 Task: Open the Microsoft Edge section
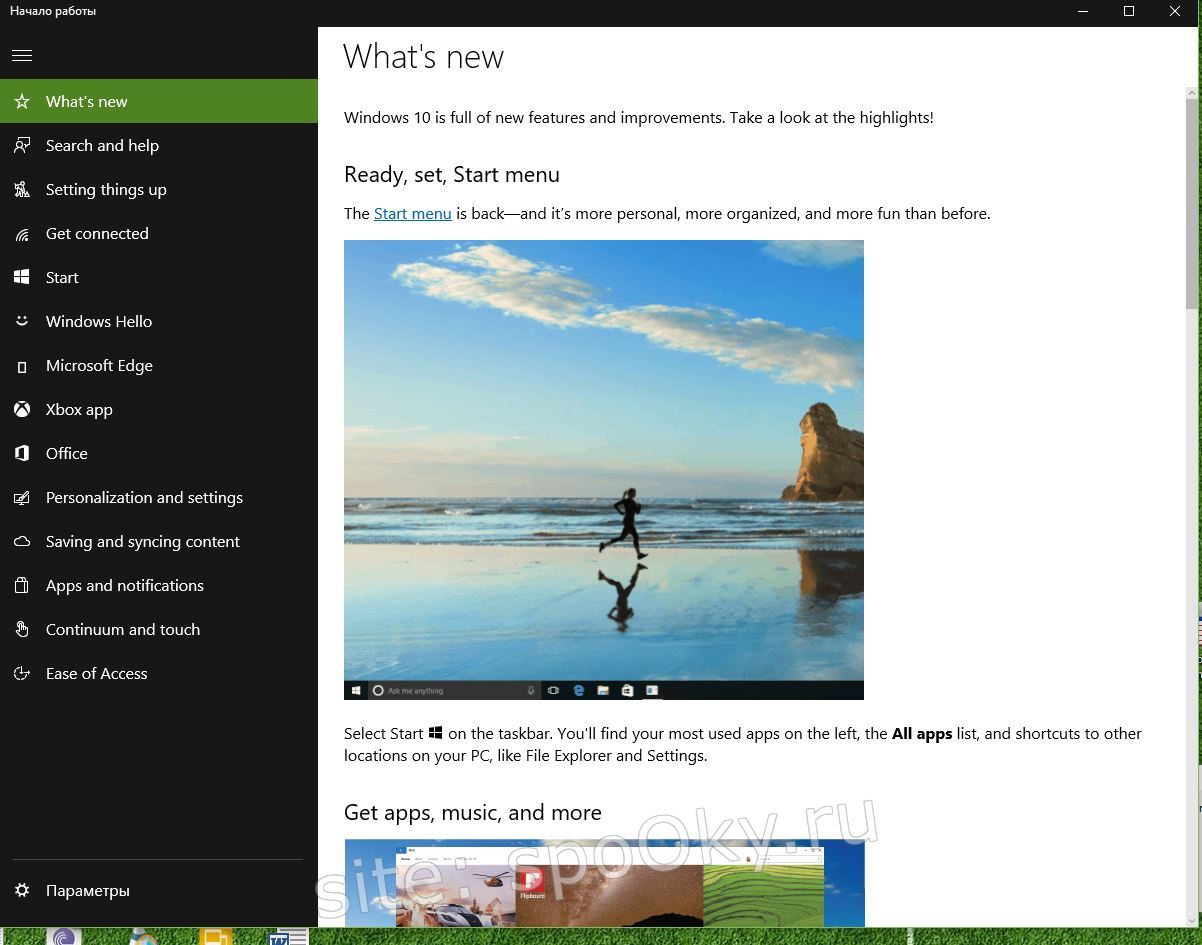(x=159, y=365)
